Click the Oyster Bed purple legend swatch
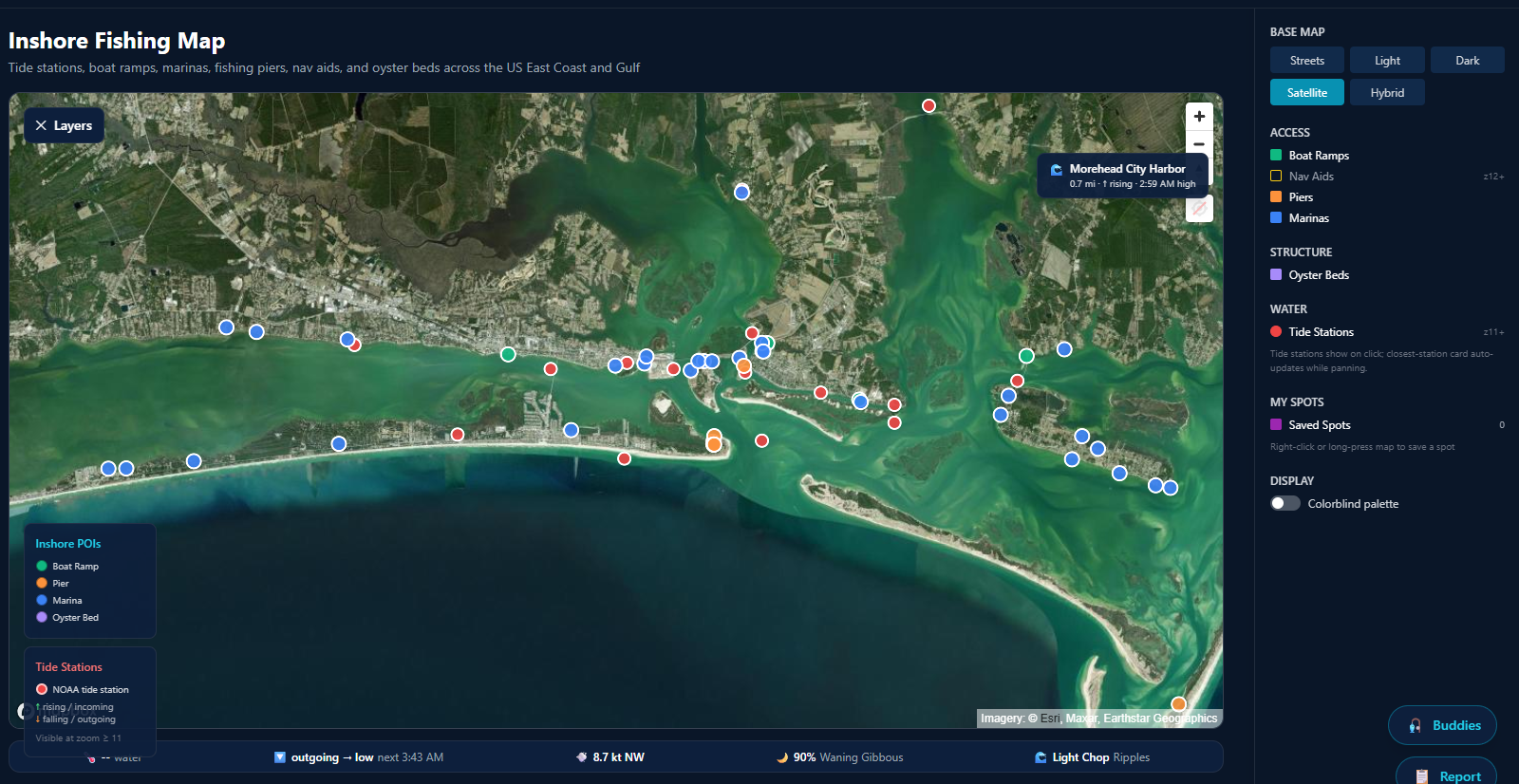This screenshot has height=784, width=1519. pos(42,617)
